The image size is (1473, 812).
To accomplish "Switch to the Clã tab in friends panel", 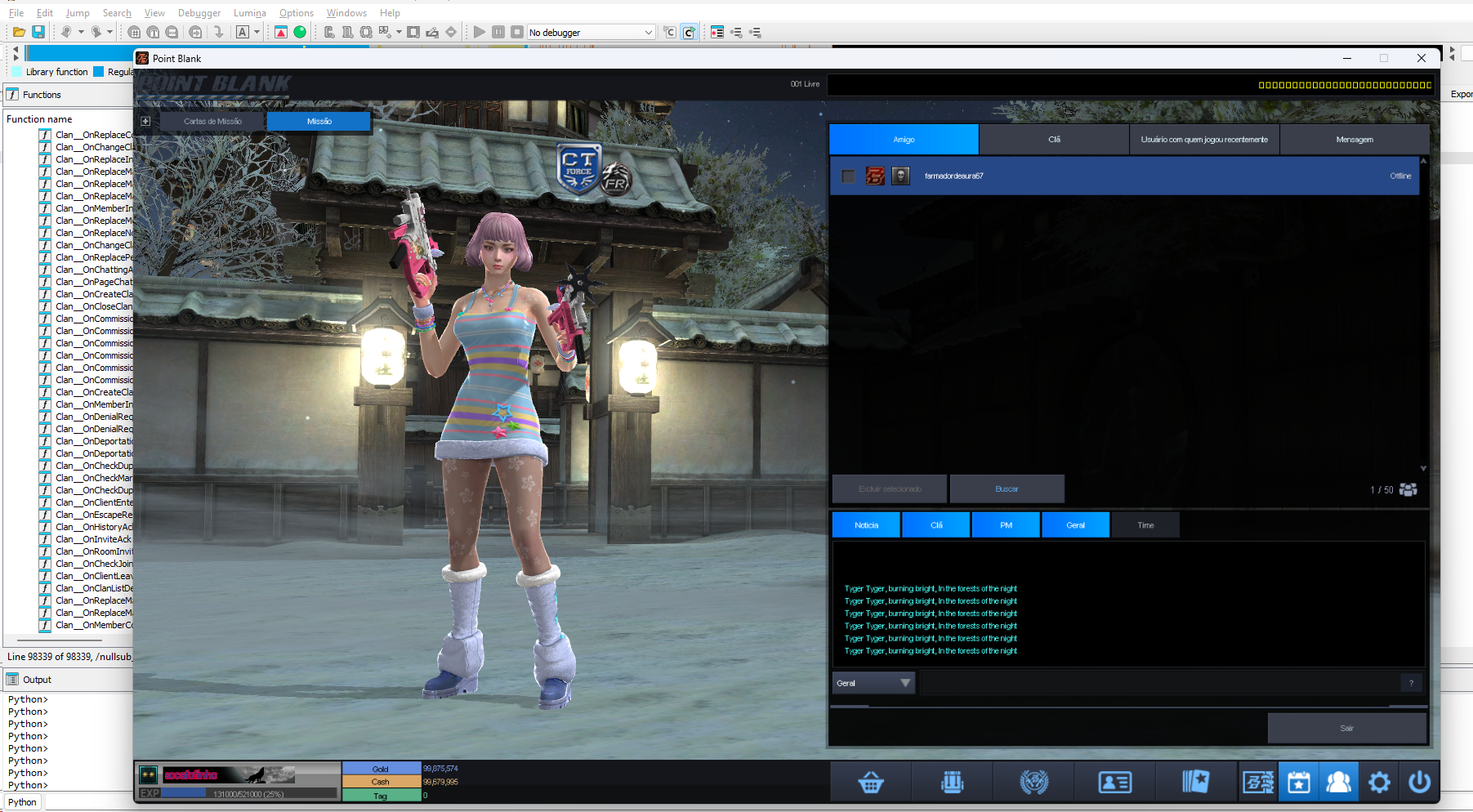I will point(1054,140).
